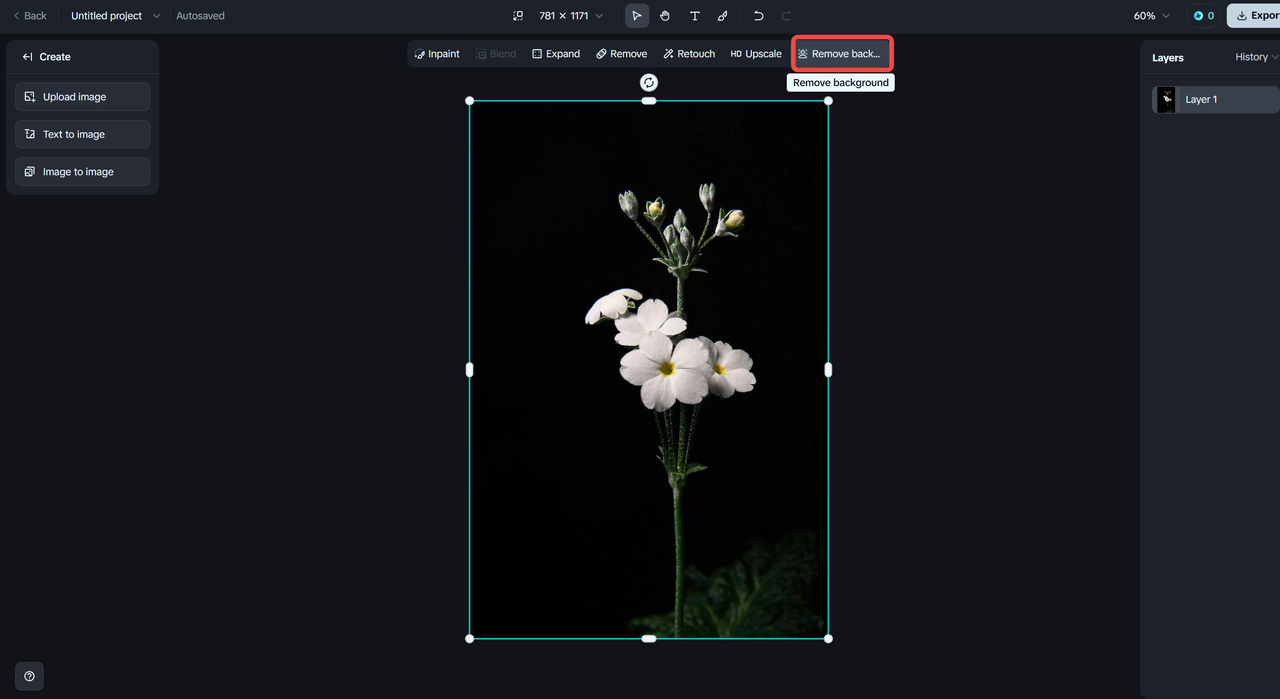Open the 60% zoom level dropdown

tap(1151, 16)
